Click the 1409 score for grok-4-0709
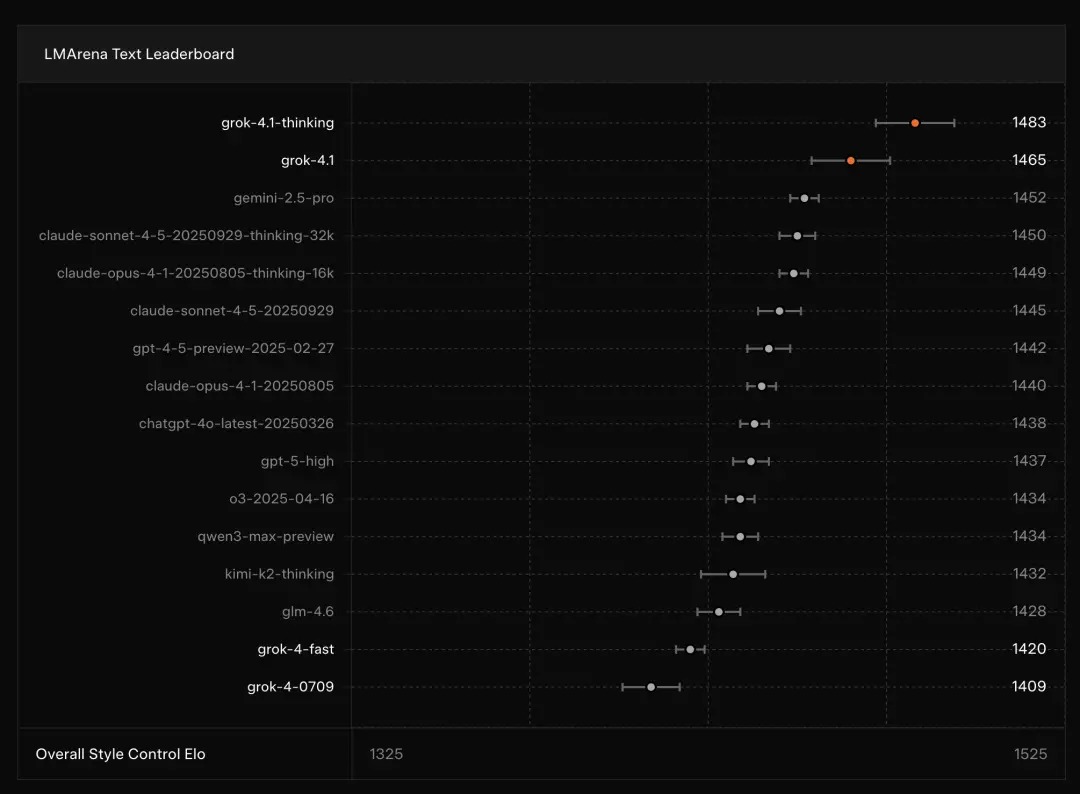Viewport: 1080px width, 794px height. (1030, 686)
